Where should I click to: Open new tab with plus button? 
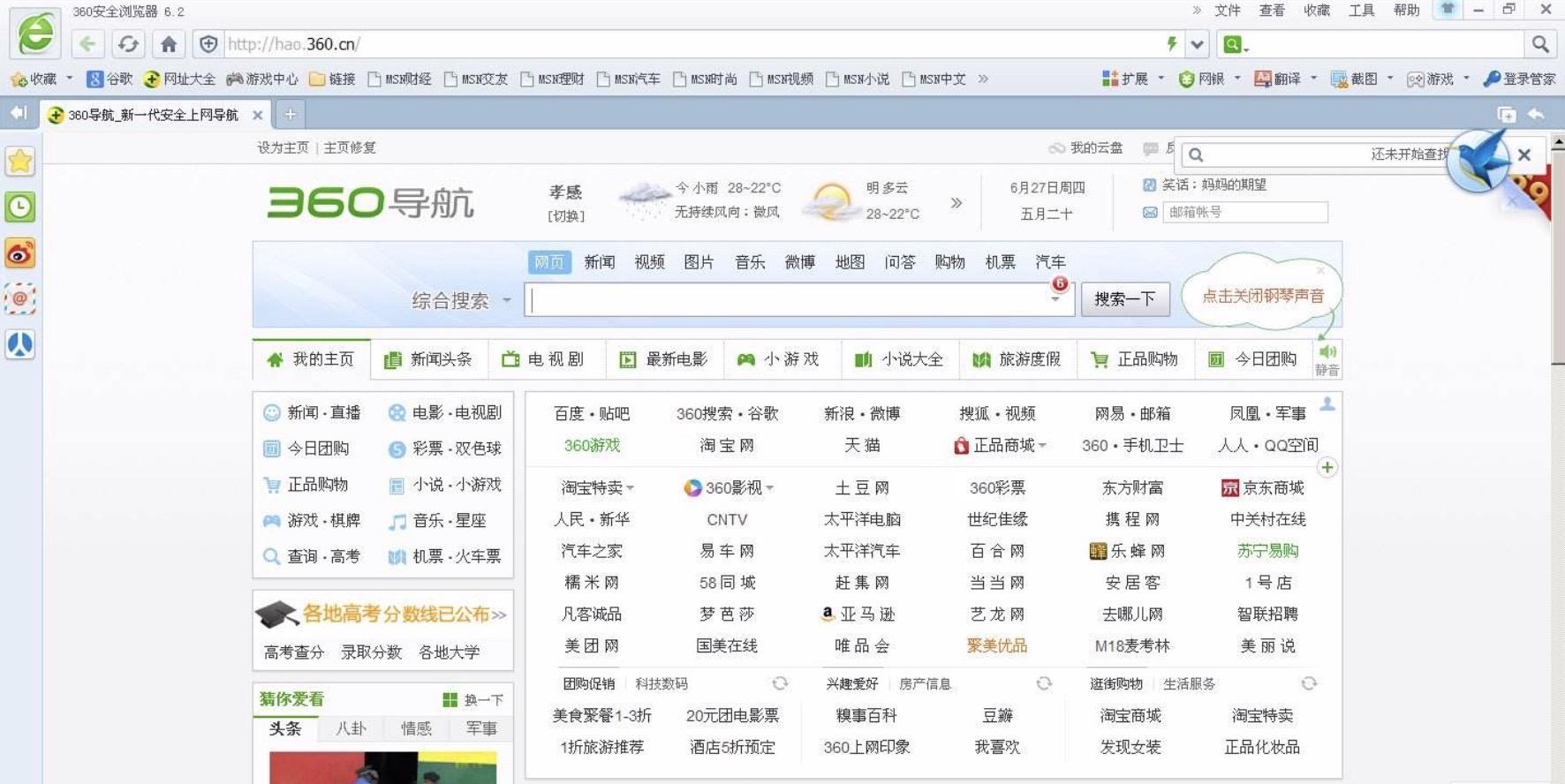pos(290,115)
